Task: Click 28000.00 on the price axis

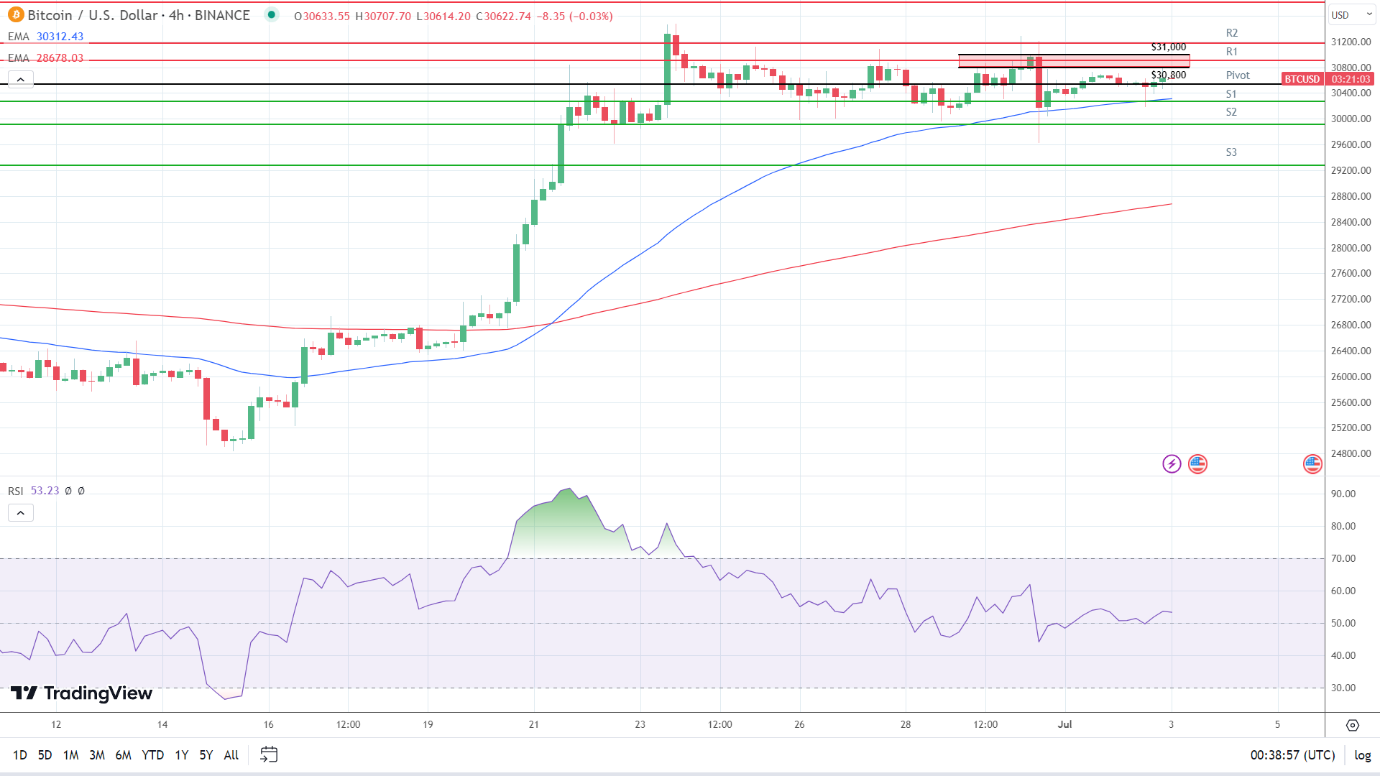Action: tap(1350, 248)
